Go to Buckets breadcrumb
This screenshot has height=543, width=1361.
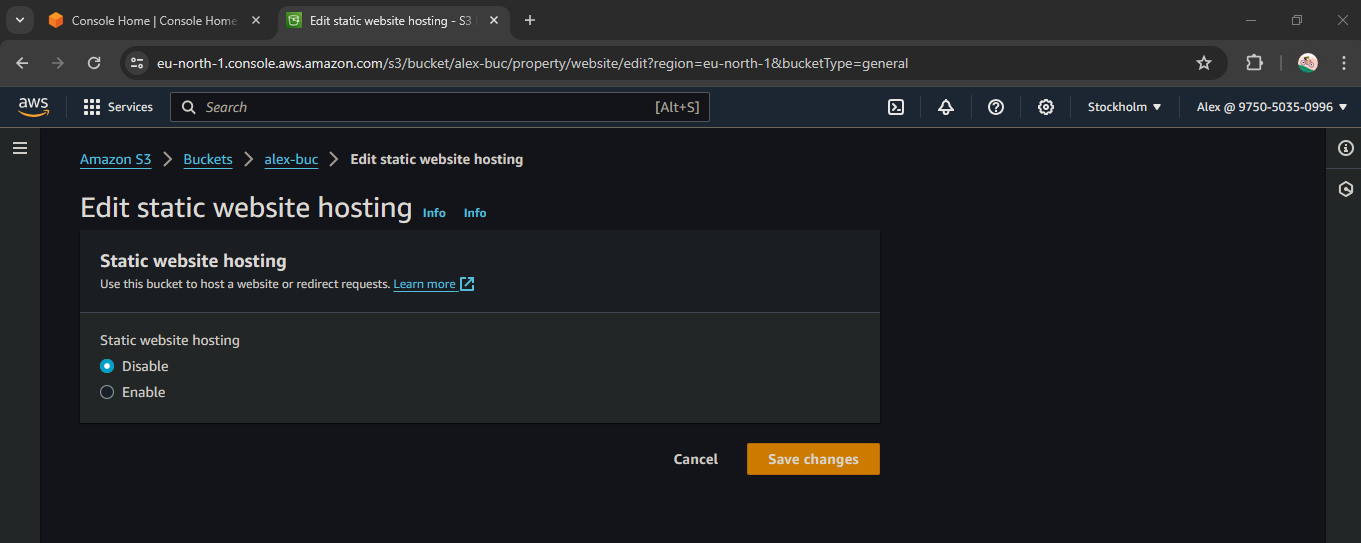(208, 159)
